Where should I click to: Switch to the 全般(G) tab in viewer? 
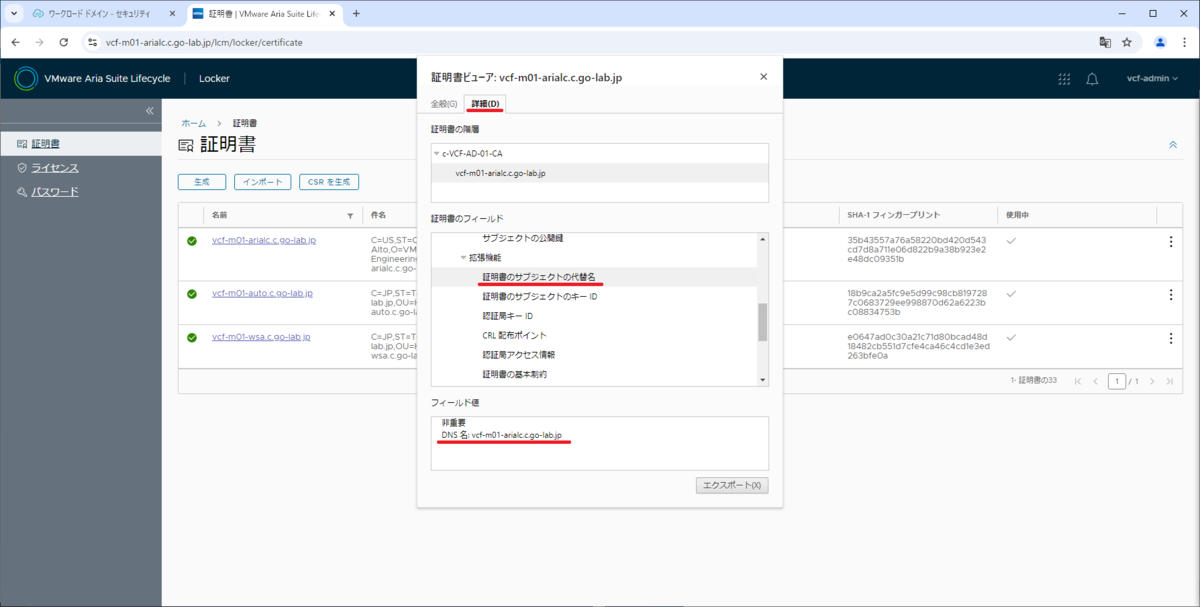[444, 104]
